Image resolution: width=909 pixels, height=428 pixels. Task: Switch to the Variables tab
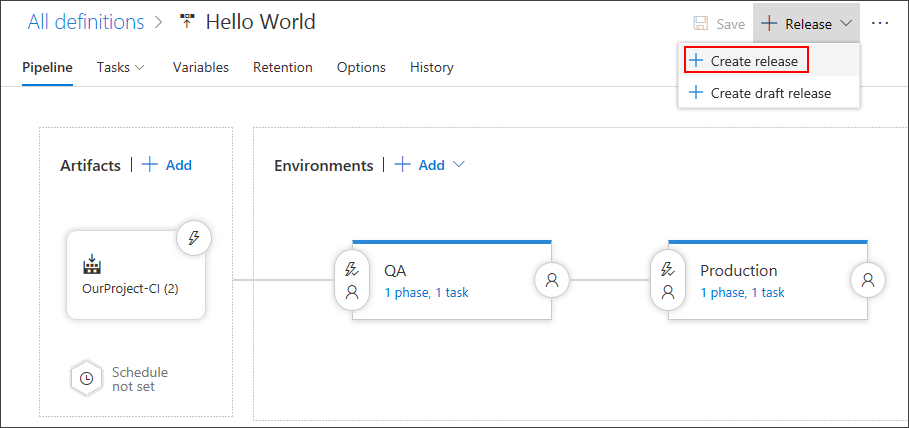click(200, 67)
